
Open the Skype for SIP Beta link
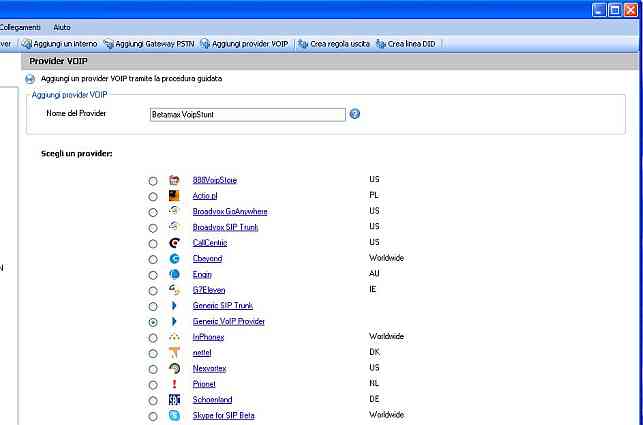click(x=223, y=415)
